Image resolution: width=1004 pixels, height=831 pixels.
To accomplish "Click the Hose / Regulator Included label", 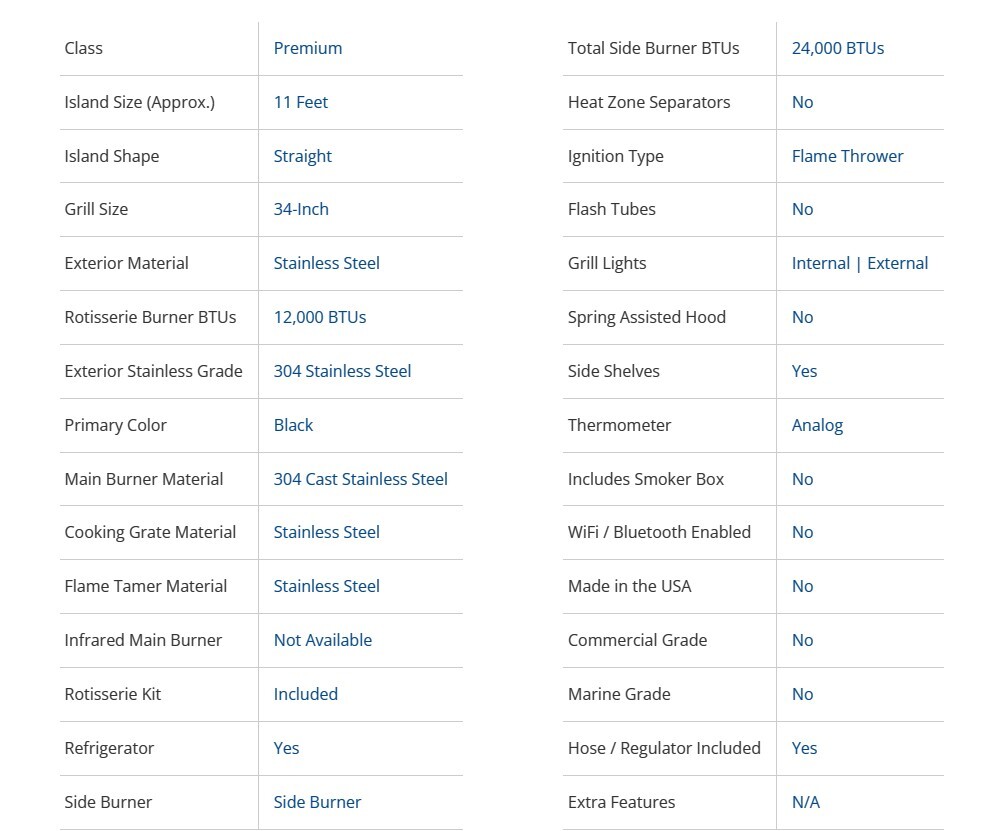I will coord(663,748).
